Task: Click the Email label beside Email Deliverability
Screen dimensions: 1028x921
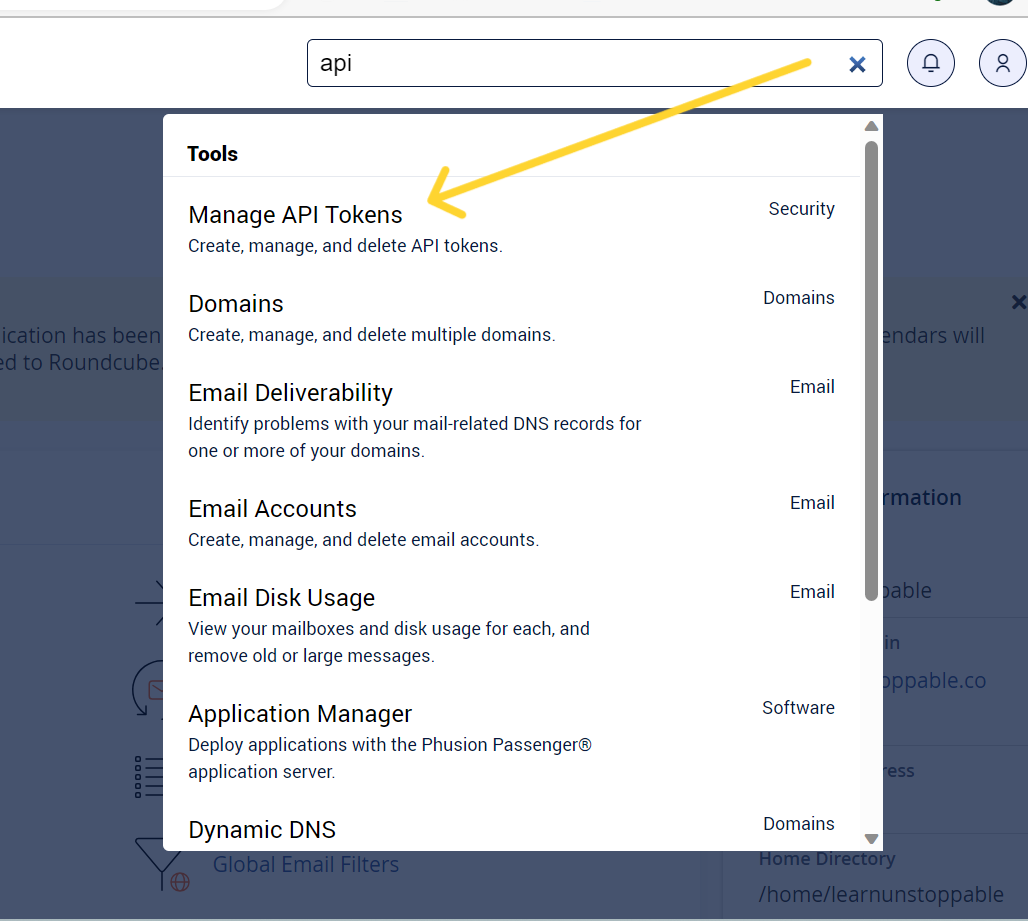Action: pos(812,387)
